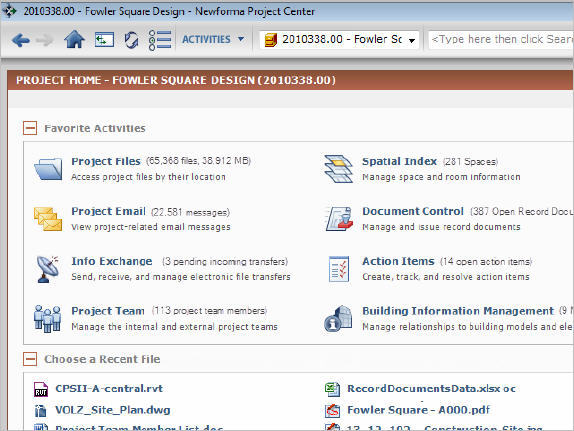This screenshot has width=574, height=431.
Task: Click the Document Control stamp icon
Action: [339, 219]
